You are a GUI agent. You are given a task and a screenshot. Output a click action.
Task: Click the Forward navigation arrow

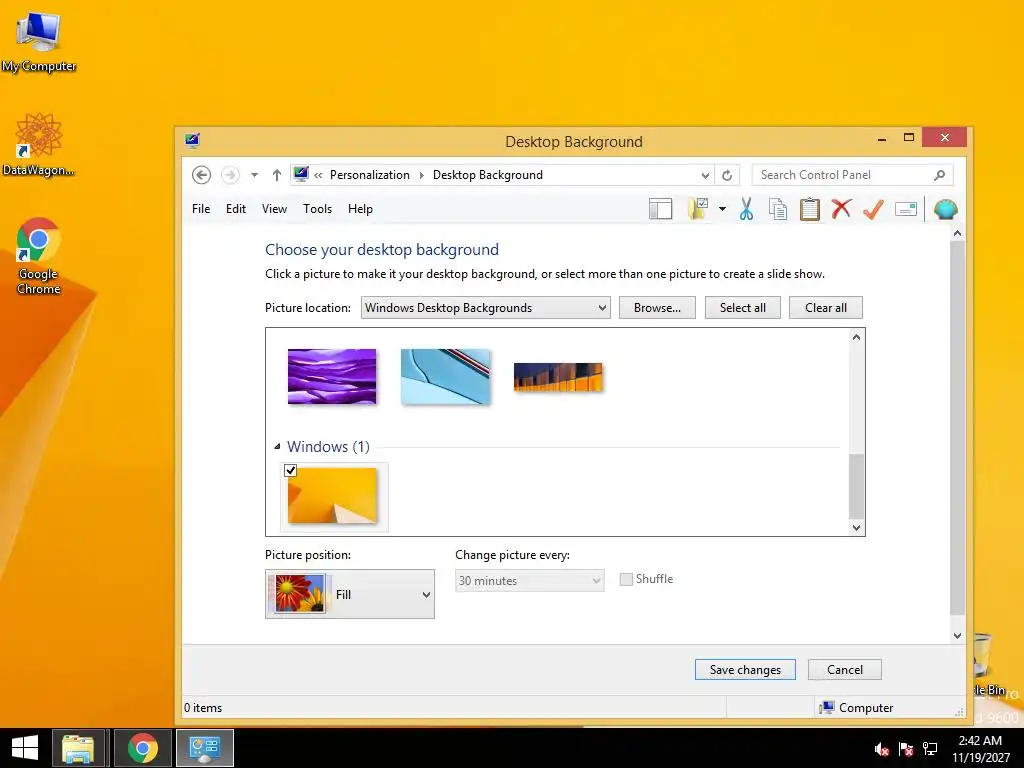pyautogui.click(x=230, y=175)
